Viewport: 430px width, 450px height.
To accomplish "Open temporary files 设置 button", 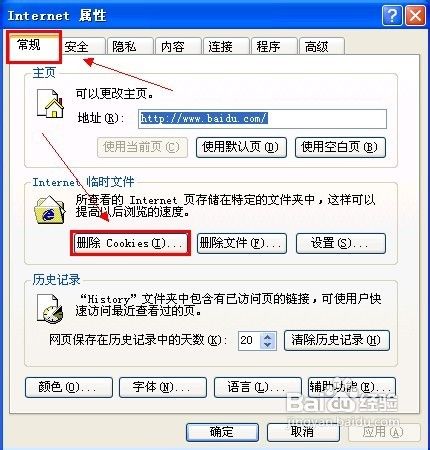I will click(x=341, y=243).
